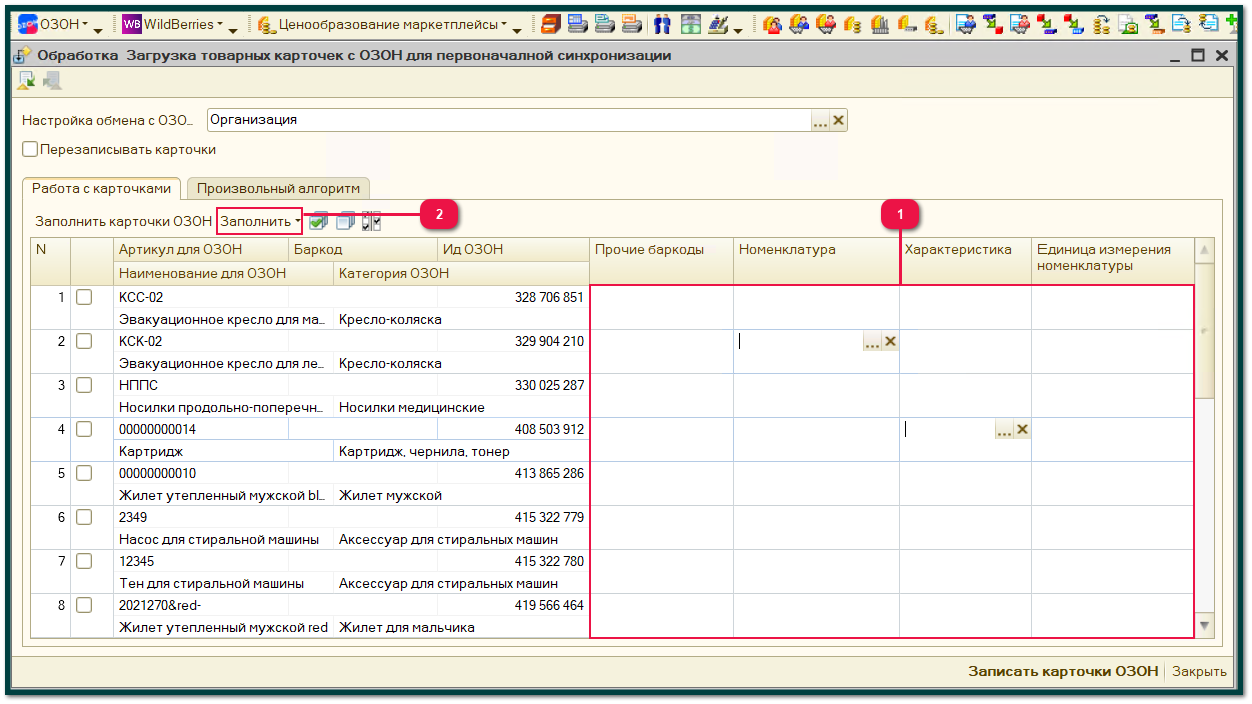Viewport: 1252px width, 704px height.
Task: Invert row selection with the checkbox-arrows icon
Action: 370,221
